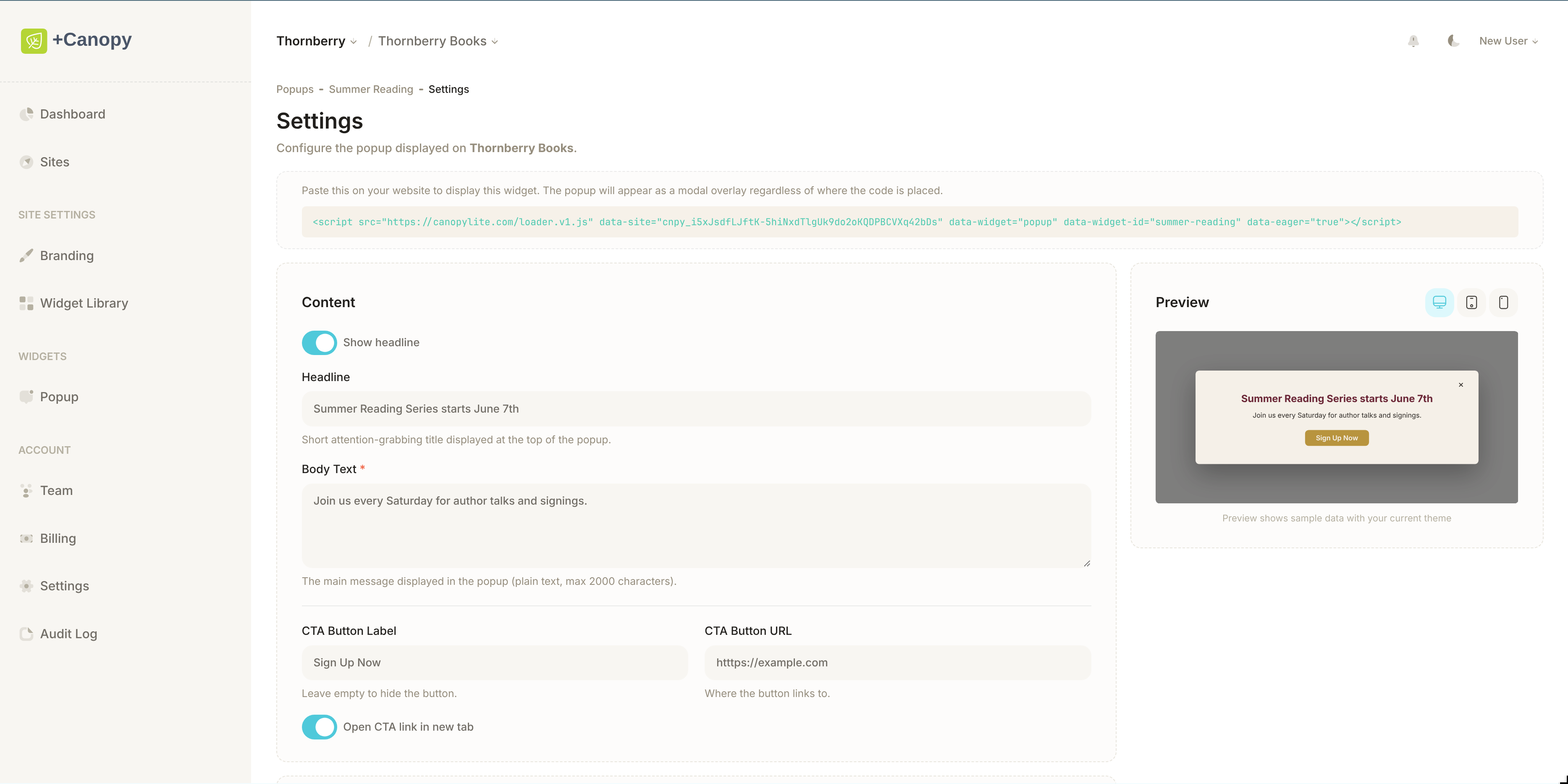Viewport: 1568px width, 784px height.
Task: Click the Headline input field
Action: tap(696, 409)
